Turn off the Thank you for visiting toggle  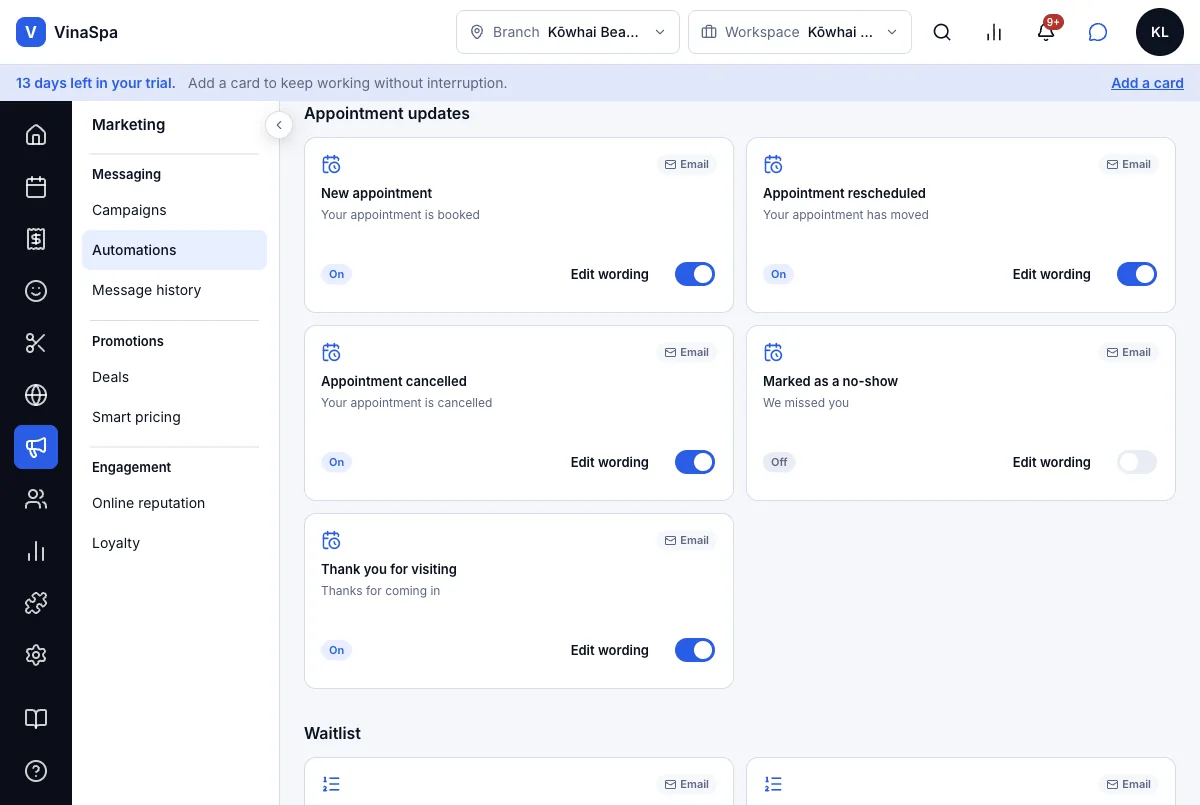[695, 650]
